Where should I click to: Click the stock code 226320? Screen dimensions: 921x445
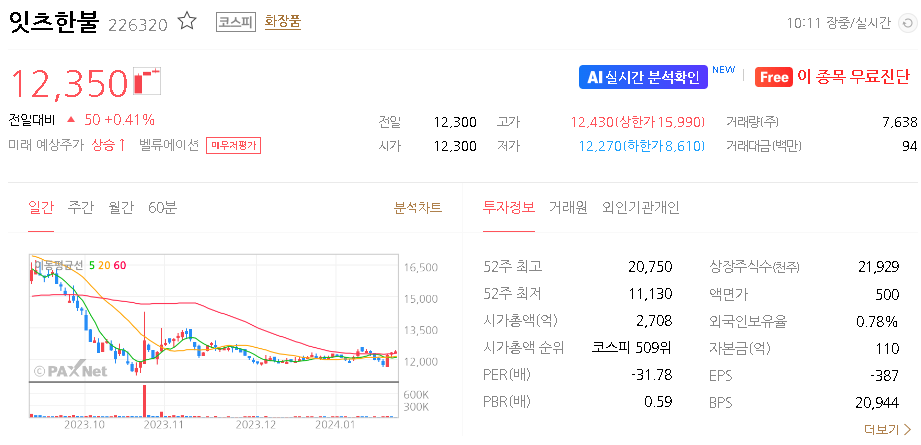(138, 25)
